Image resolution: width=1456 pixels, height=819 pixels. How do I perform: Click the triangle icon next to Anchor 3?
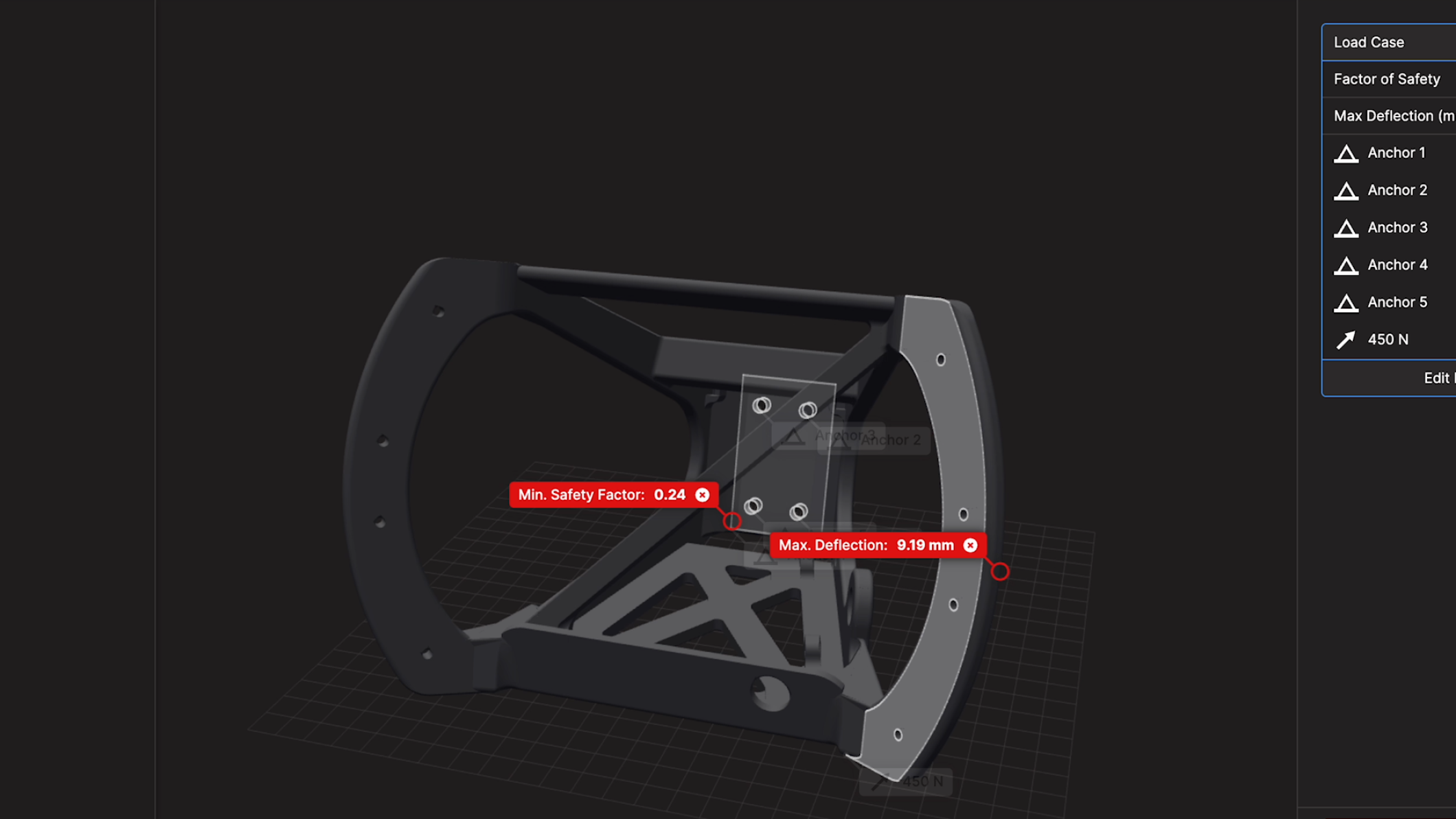(x=1345, y=229)
